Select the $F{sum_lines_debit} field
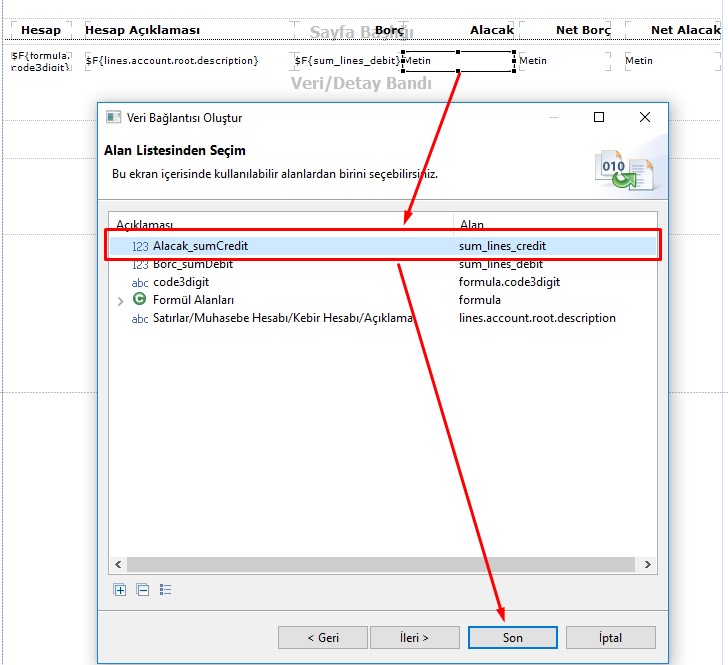This screenshot has width=728, height=665. pos(347,61)
